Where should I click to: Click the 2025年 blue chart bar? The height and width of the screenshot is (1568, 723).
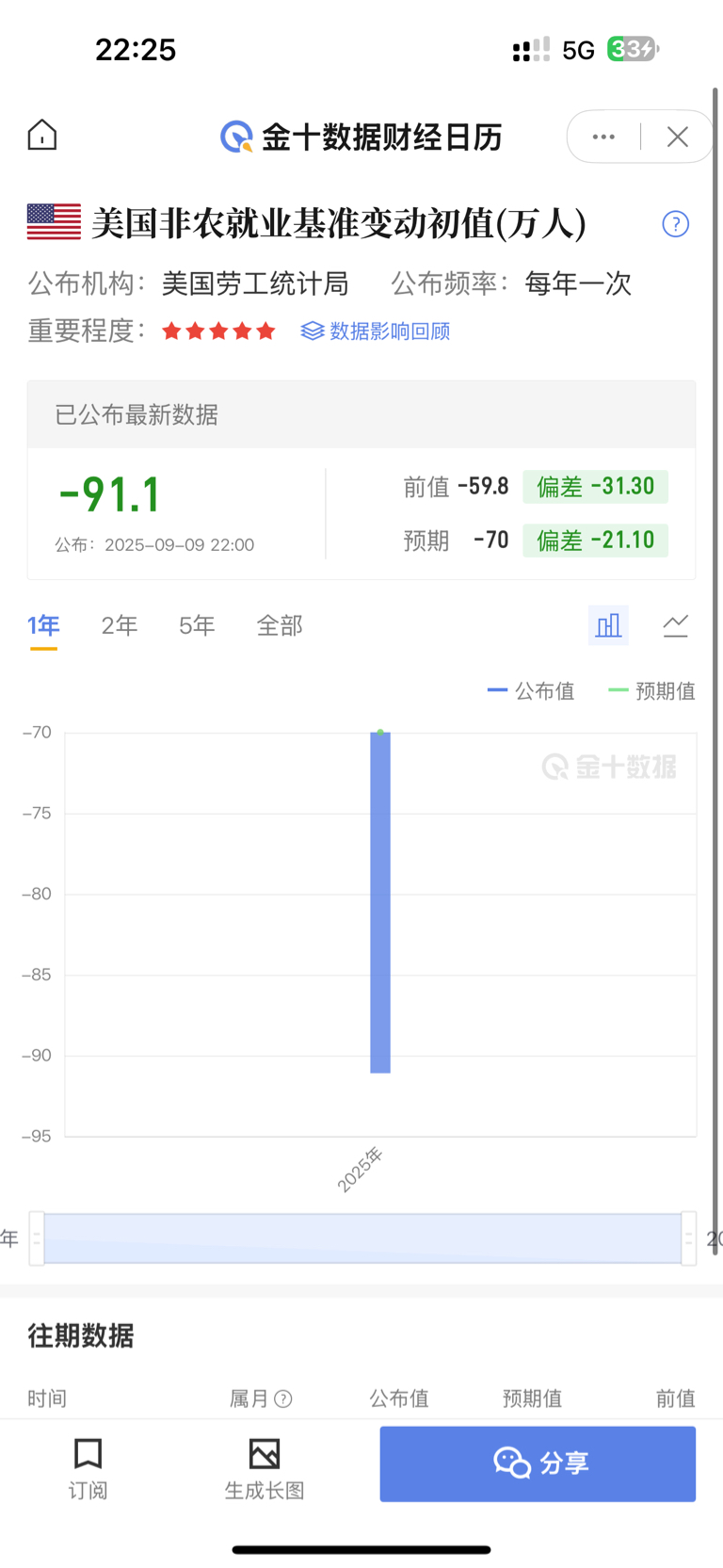[380, 902]
